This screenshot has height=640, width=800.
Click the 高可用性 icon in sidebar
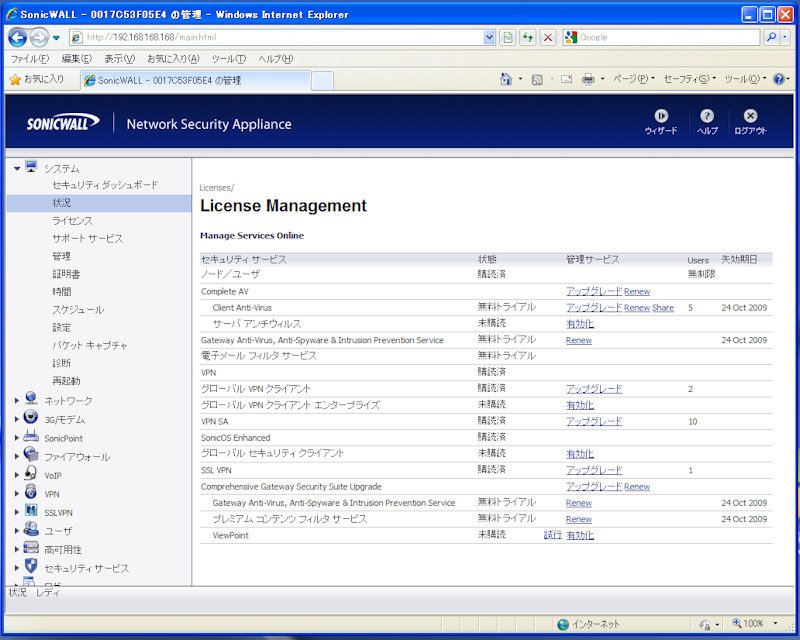coord(31,547)
